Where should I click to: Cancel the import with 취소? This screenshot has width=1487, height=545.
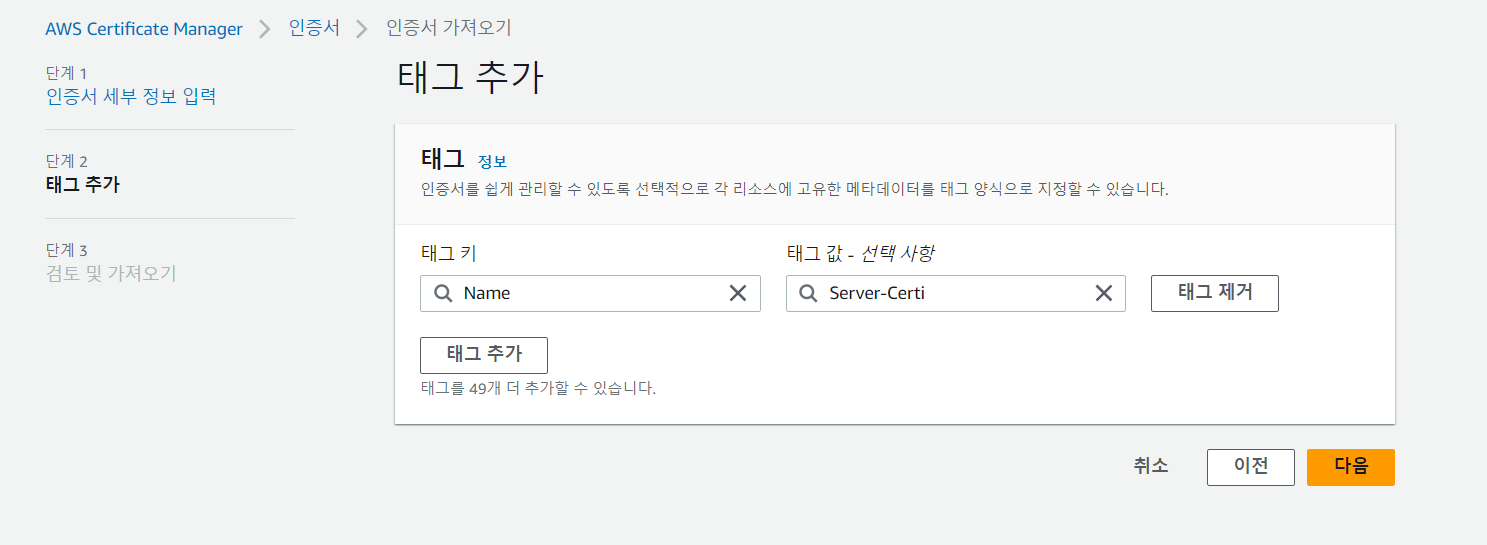(1151, 466)
